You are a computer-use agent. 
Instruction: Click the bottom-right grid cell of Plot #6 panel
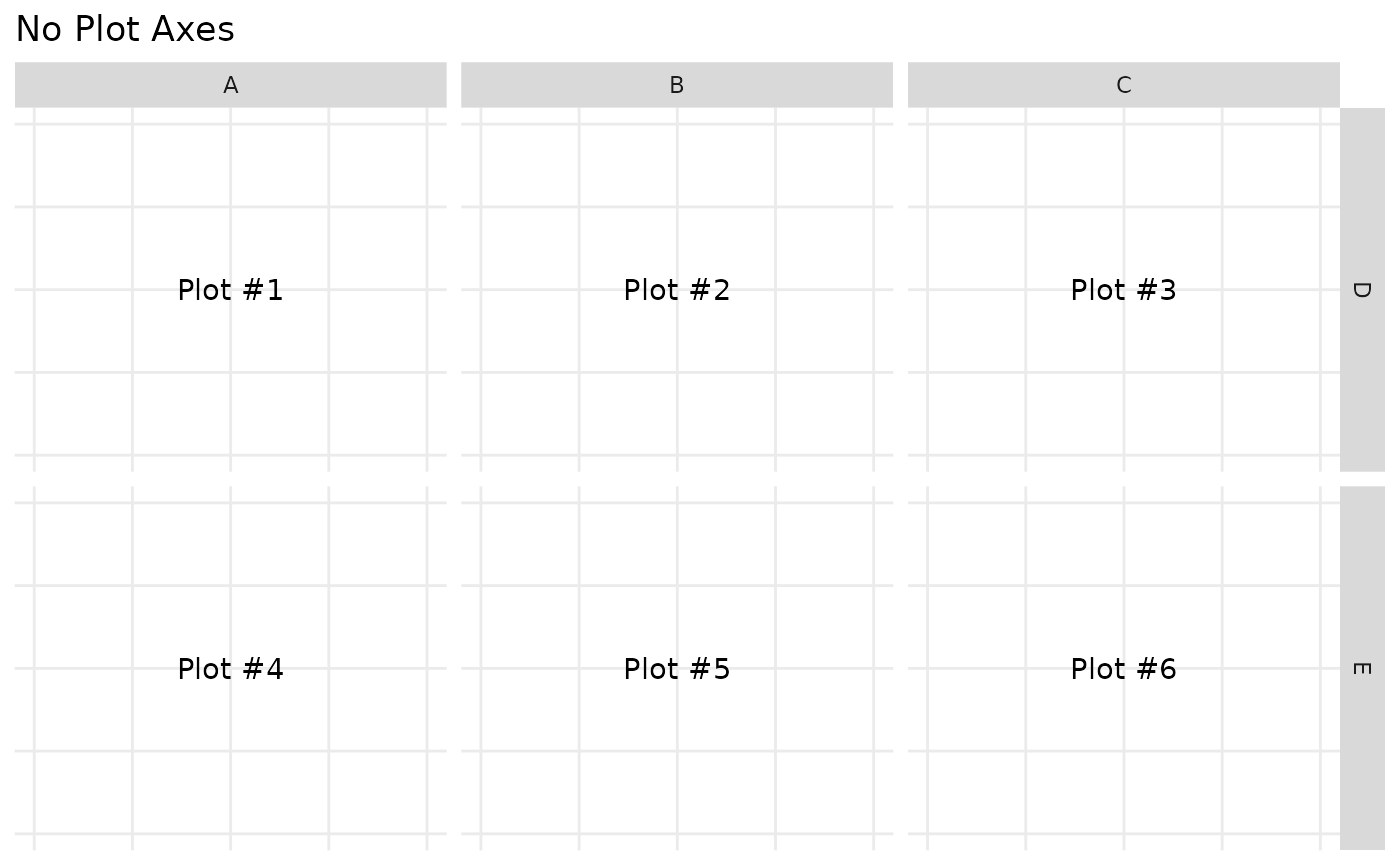(x=1271, y=792)
